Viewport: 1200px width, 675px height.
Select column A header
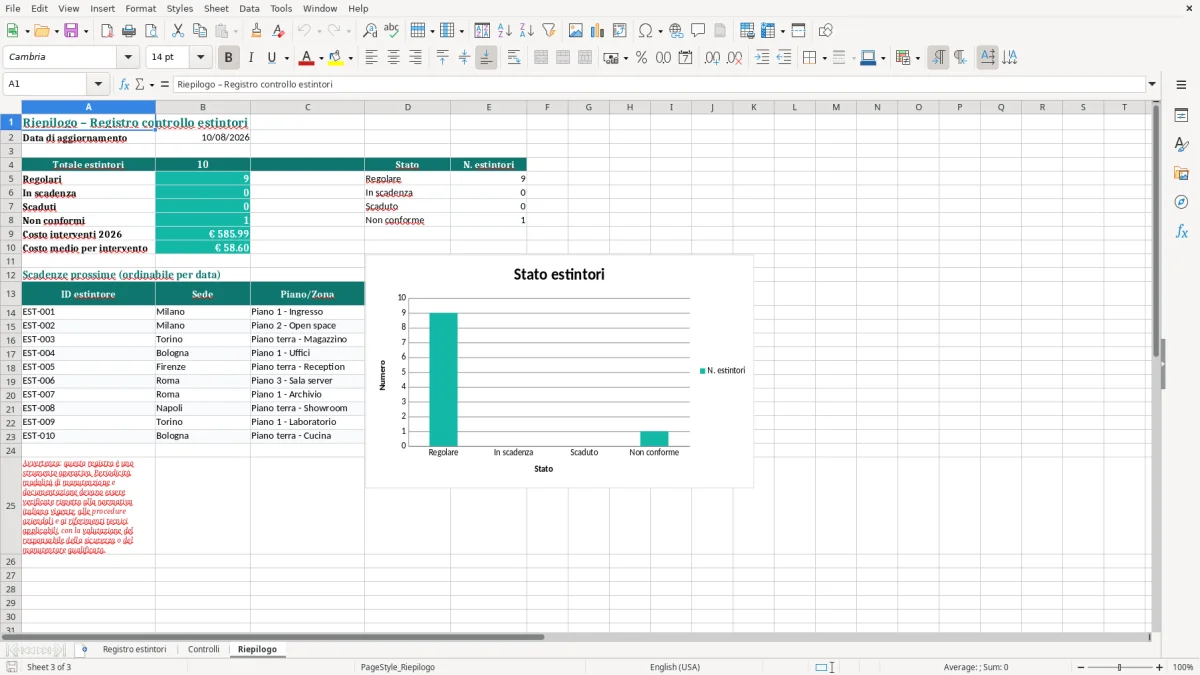pyautogui.click(x=88, y=107)
